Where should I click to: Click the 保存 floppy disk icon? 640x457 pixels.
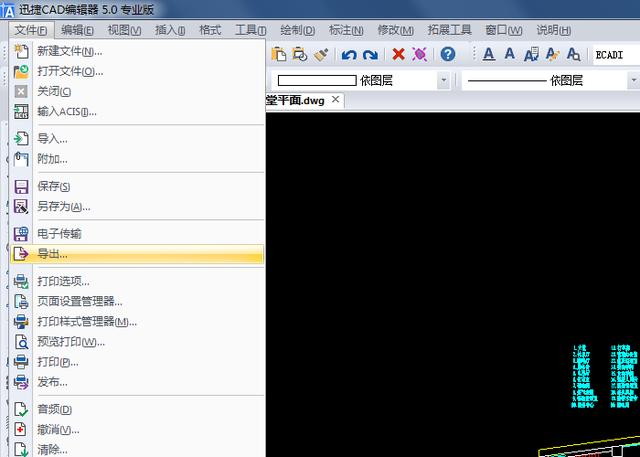point(21,186)
